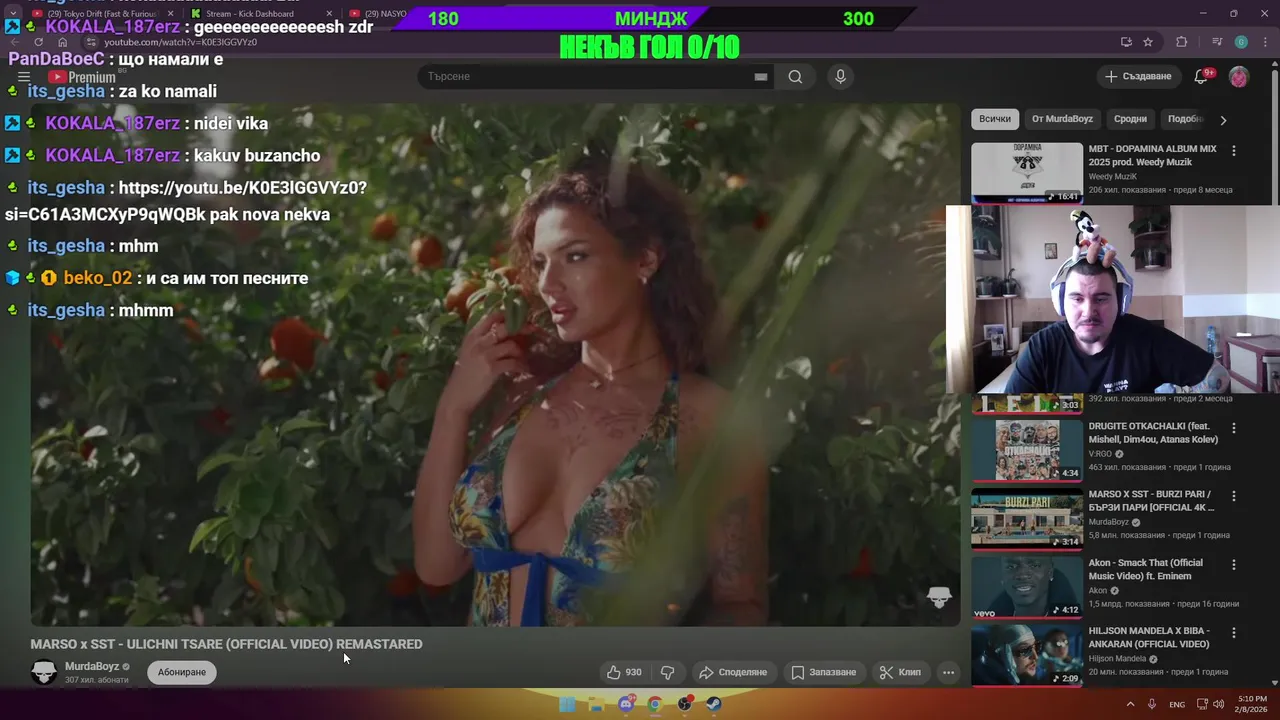Click the YouTube Premium logo

pos(82,77)
